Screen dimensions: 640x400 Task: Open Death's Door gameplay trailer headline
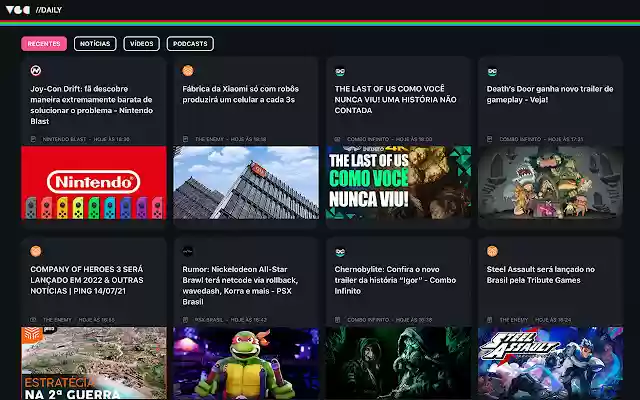[550, 94]
